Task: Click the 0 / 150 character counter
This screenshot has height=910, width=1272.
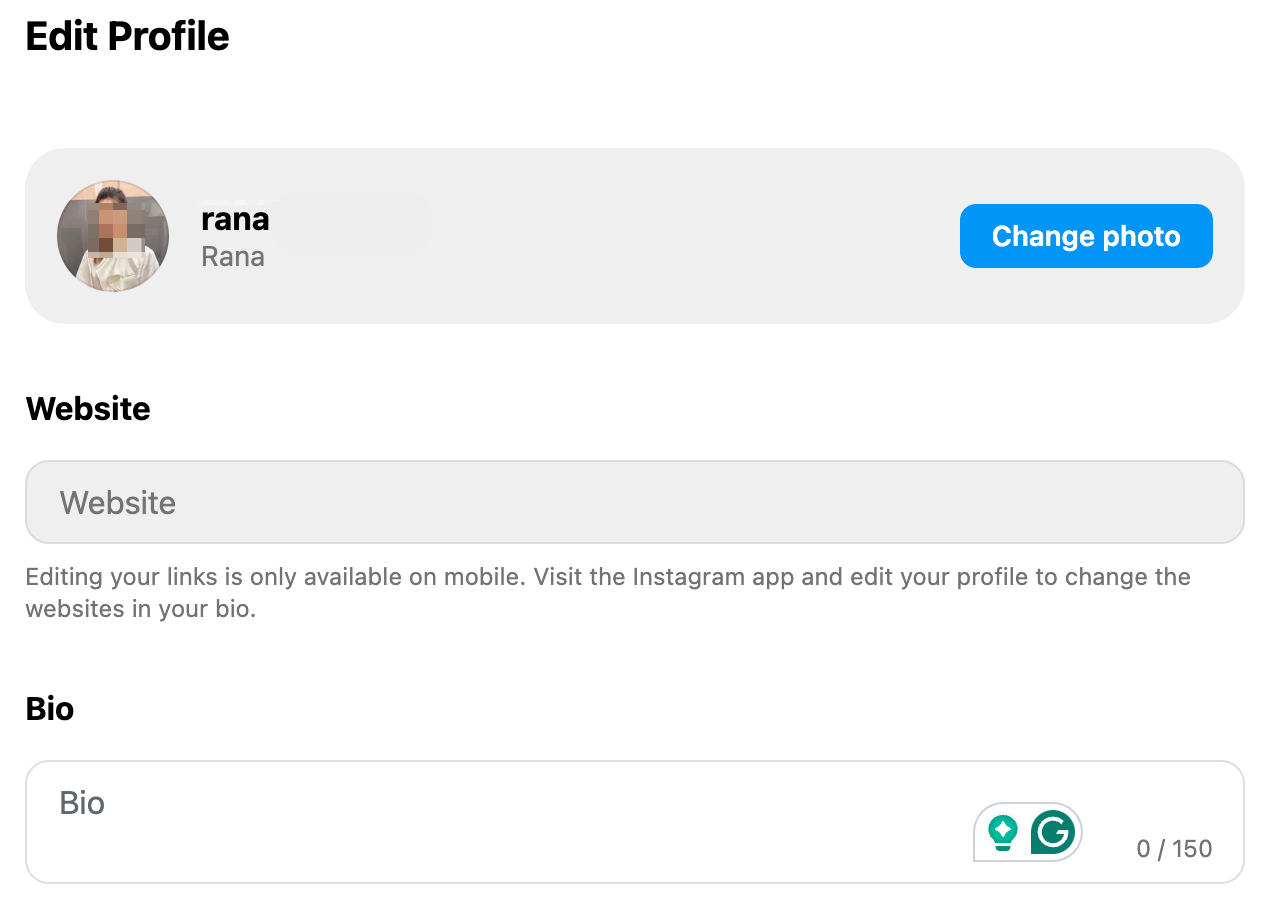Action: [1175, 848]
